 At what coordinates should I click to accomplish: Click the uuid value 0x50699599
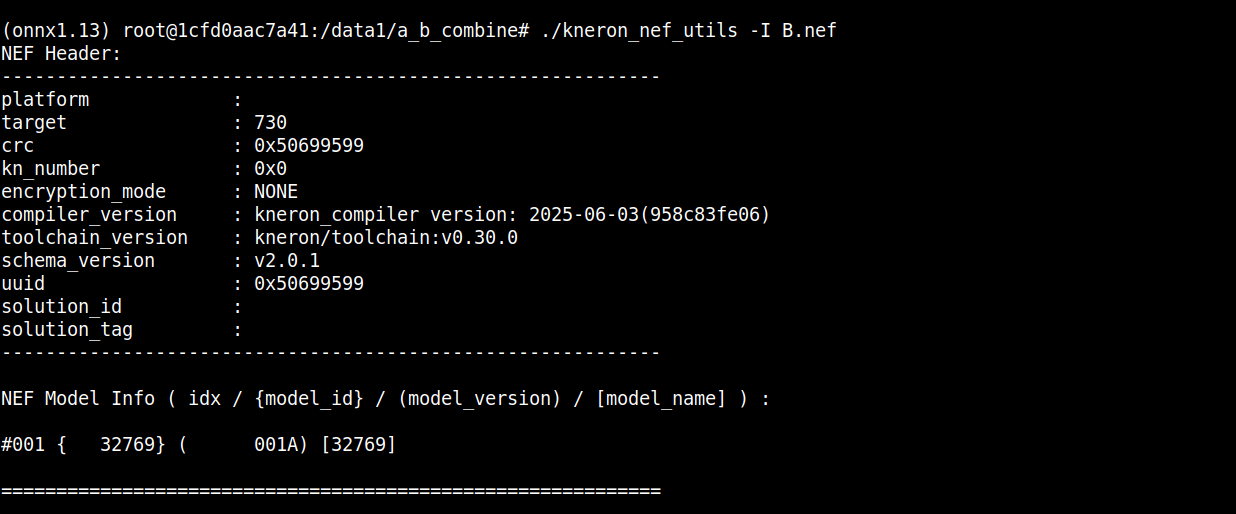(x=309, y=284)
